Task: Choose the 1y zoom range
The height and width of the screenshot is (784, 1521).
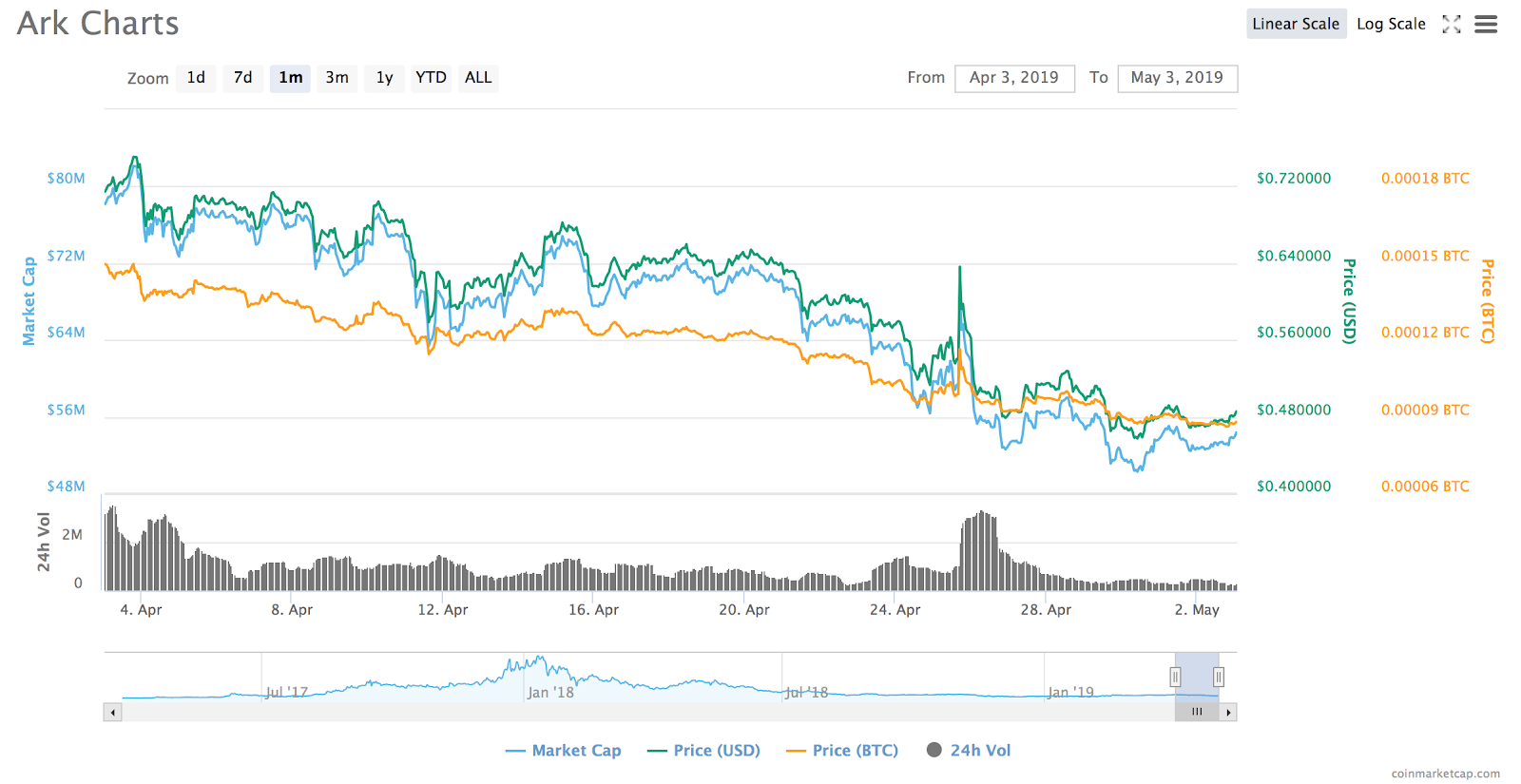Action: (x=384, y=78)
